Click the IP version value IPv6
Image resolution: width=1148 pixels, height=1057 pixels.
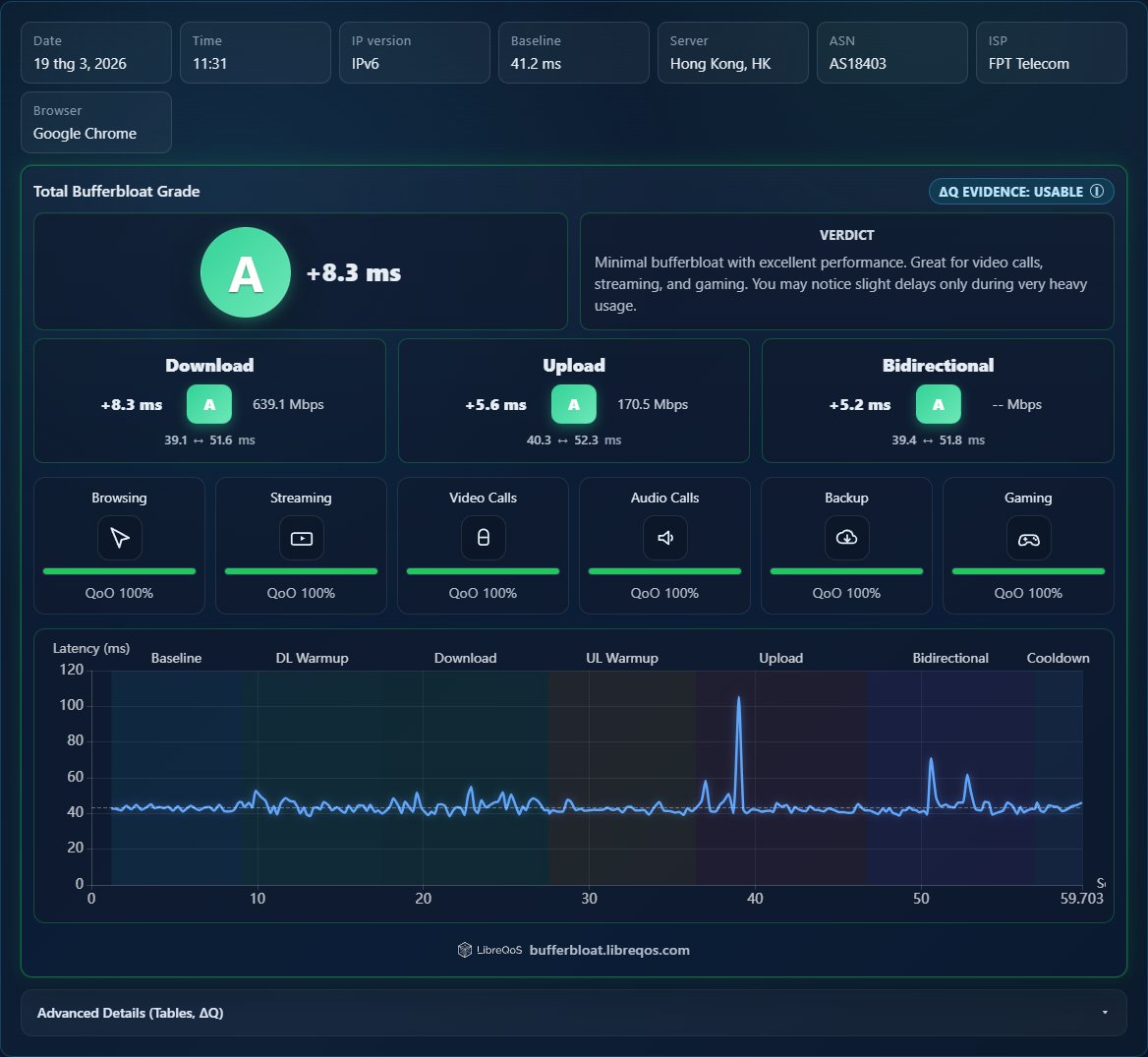click(x=366, y=64)
